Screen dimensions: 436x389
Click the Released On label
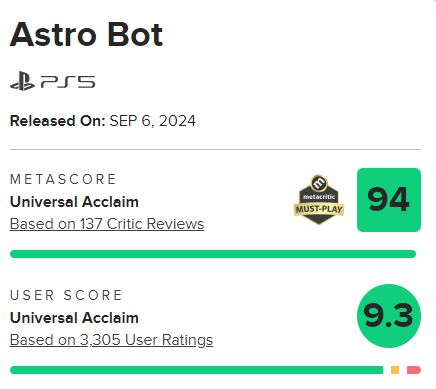tap(58, 121)
